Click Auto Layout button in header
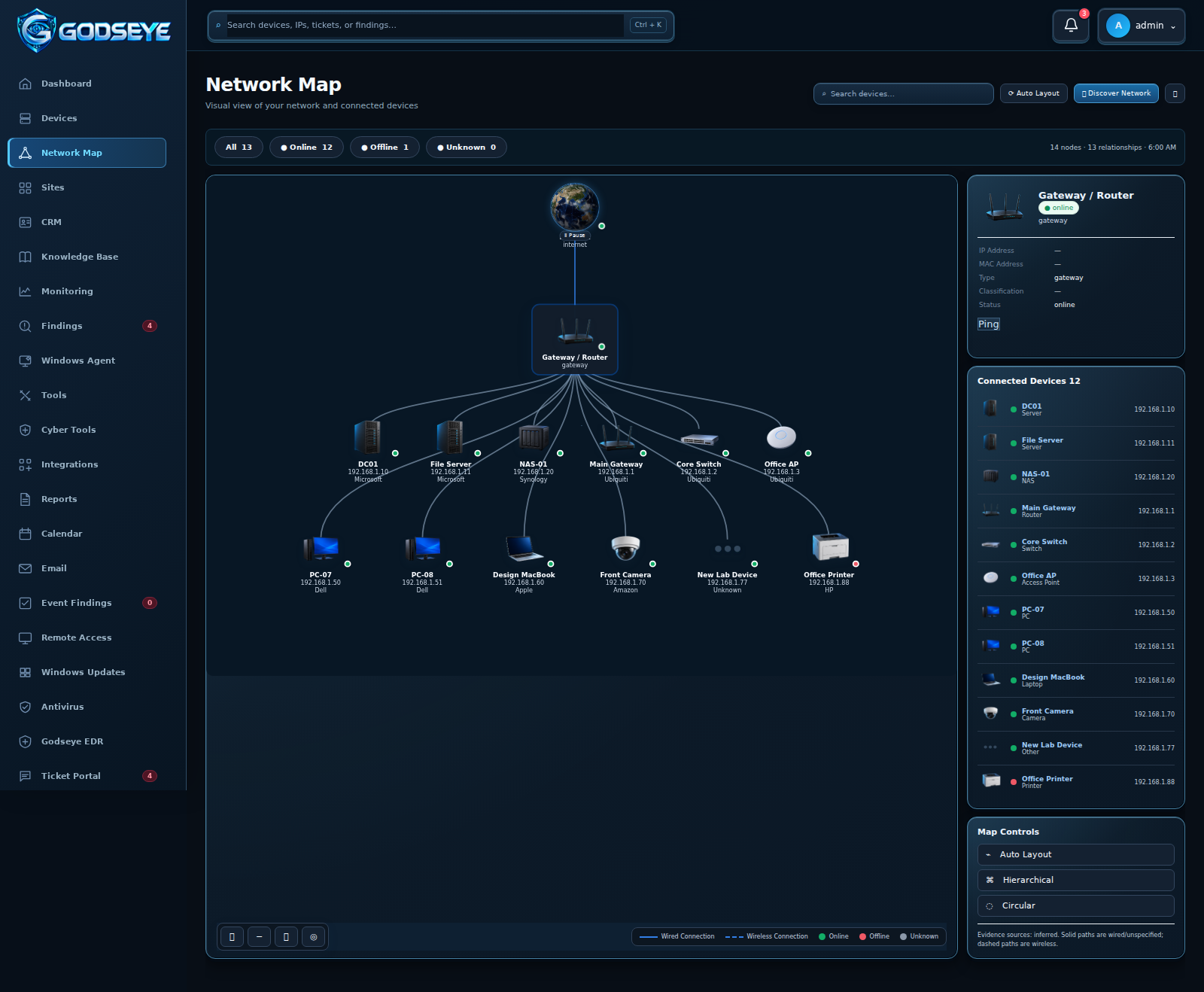Image resolution: width=1204 pixels, height=992 pixels. pyautogui.click(x=1033, y=93)
